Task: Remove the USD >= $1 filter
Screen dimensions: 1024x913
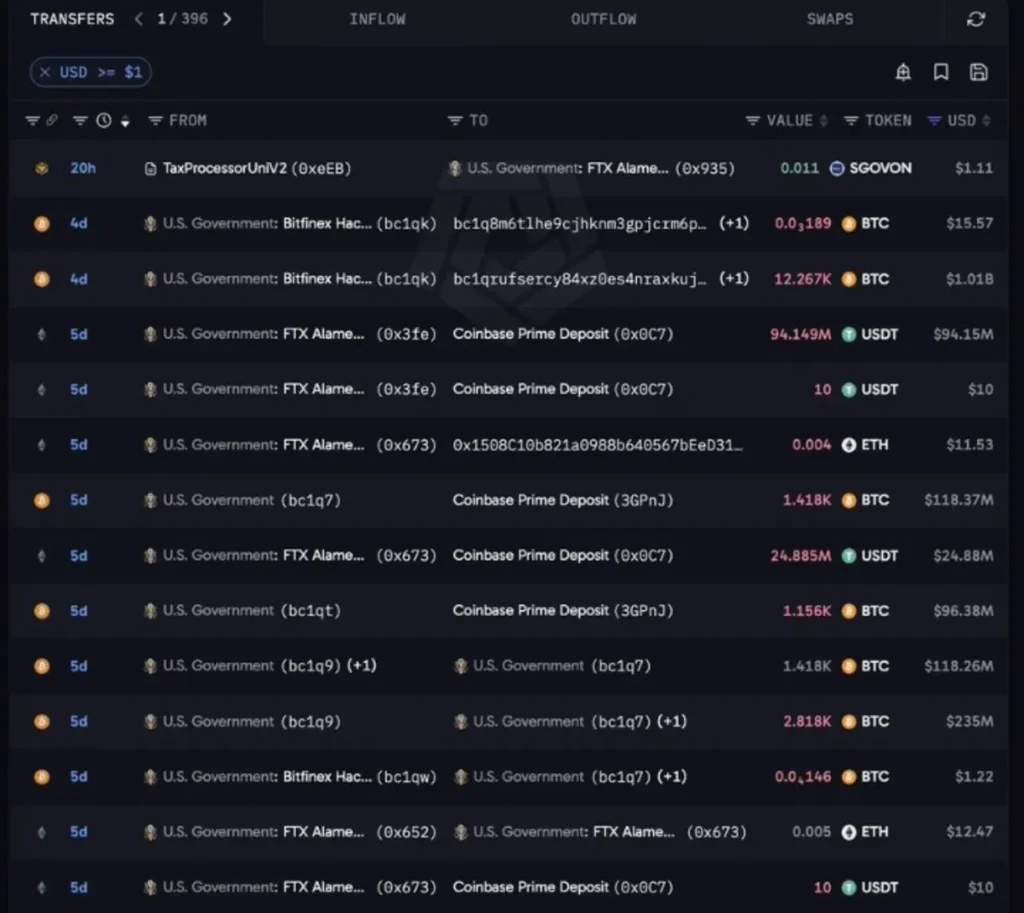Action: (x=44, y=72)
